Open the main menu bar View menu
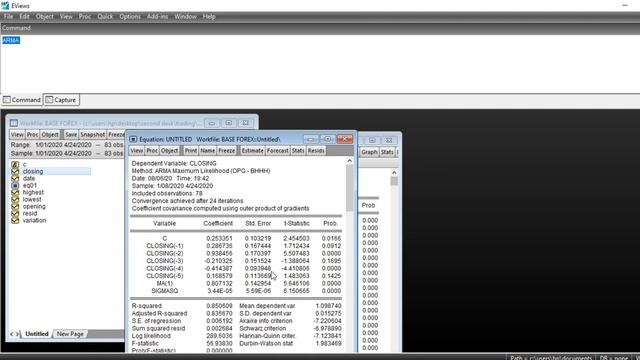 tap(66, 16)
